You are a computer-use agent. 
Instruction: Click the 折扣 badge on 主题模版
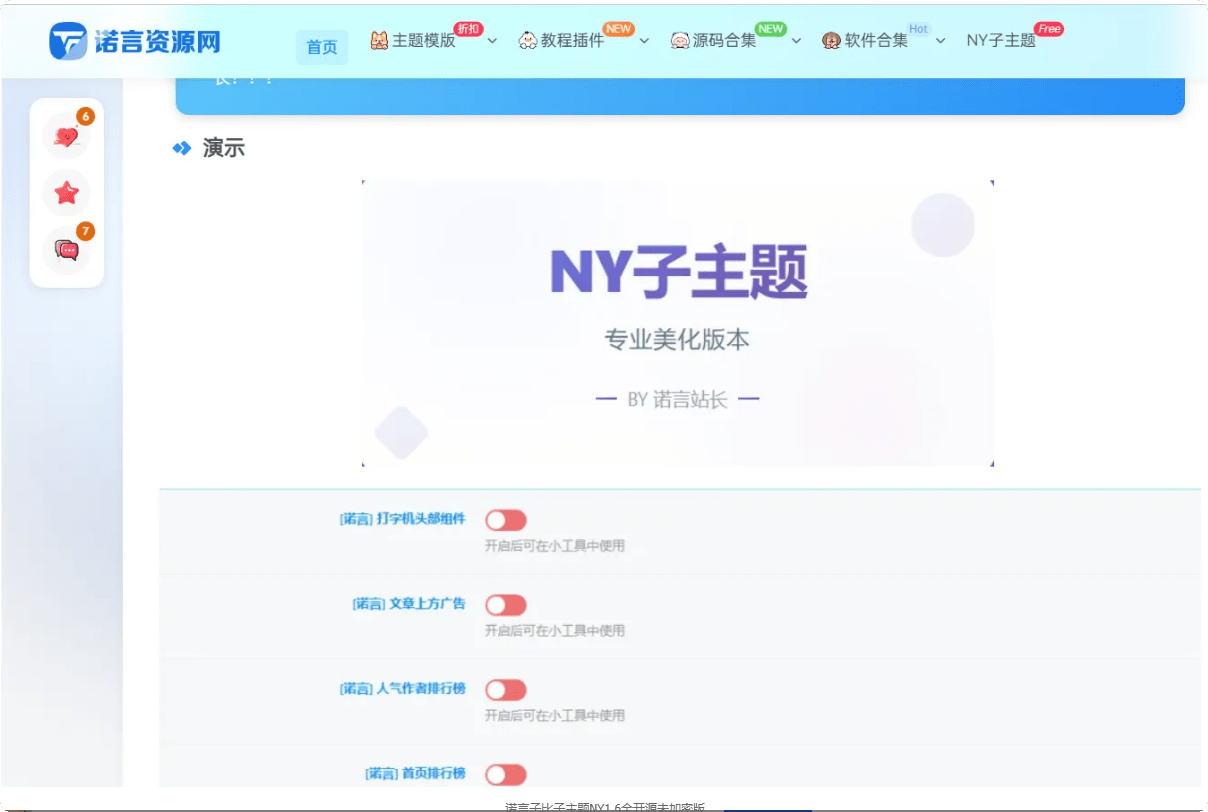[x=468, y=29]
